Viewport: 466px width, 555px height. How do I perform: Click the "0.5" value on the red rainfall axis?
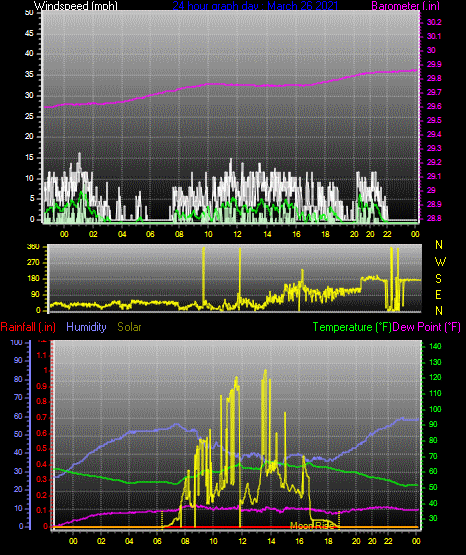pyautogui.click(x=42, y=448)
